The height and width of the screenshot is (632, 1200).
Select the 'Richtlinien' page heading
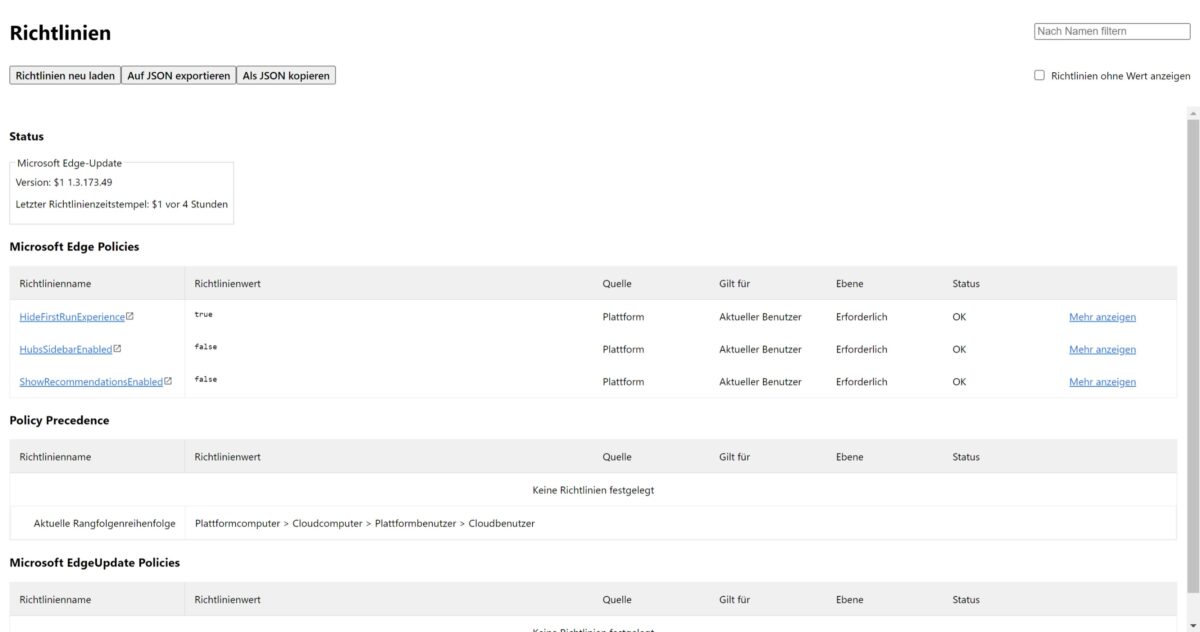tap(60, 32)
